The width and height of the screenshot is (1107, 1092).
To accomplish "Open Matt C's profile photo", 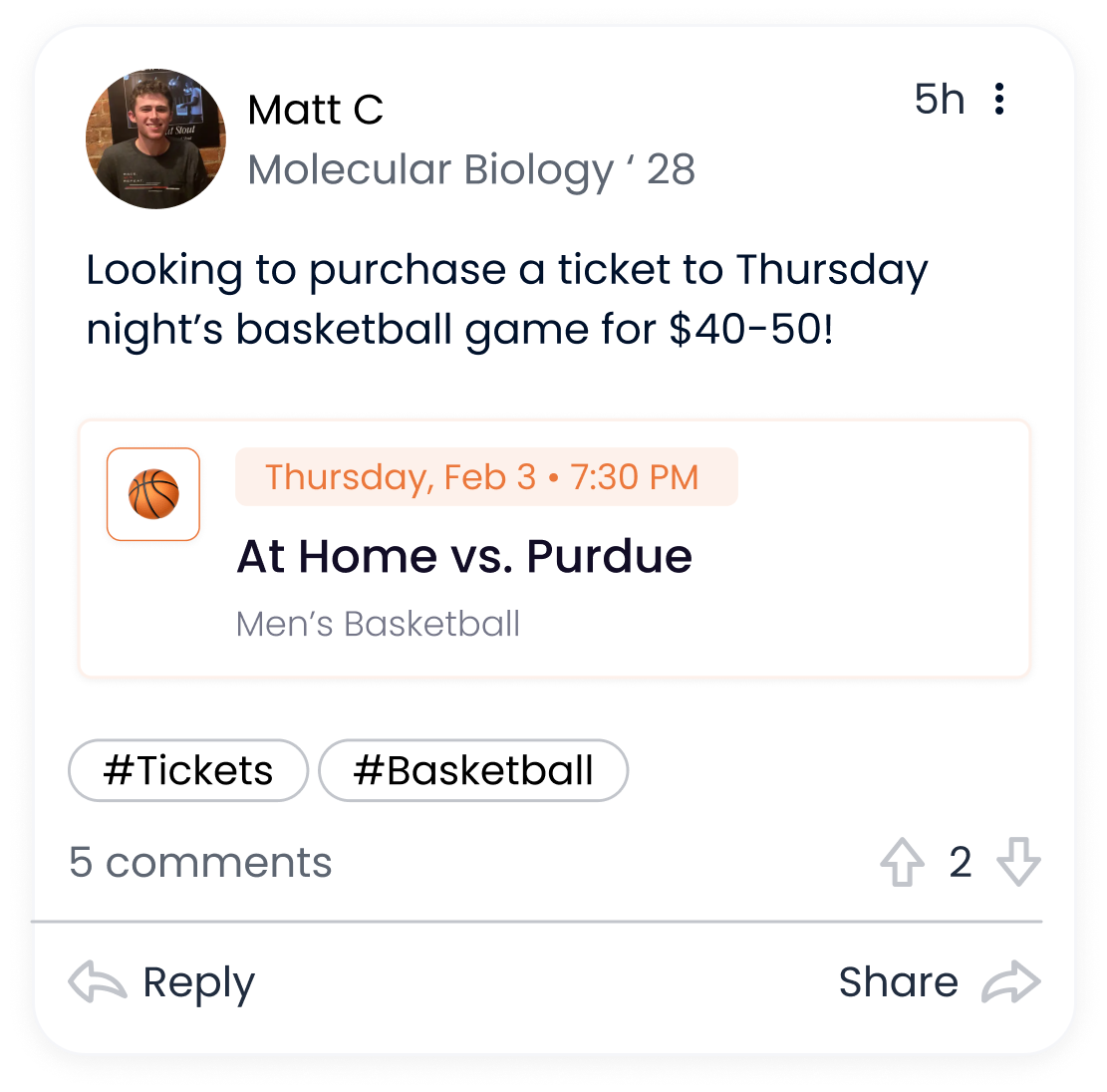I will pos(155,138).
